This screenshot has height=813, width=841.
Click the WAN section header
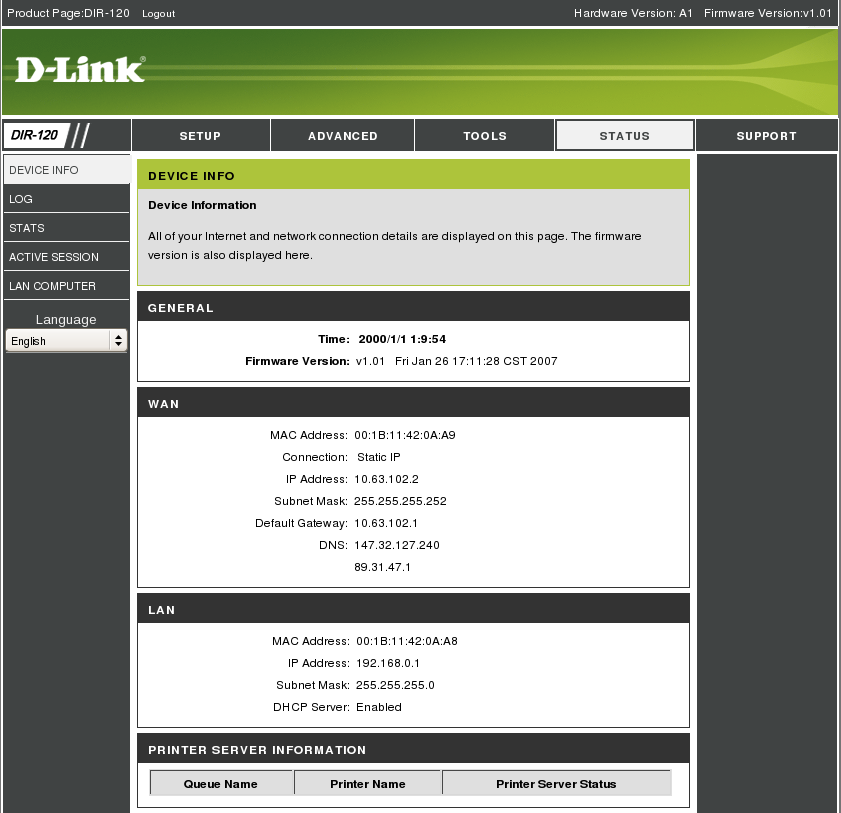[413, 404]
